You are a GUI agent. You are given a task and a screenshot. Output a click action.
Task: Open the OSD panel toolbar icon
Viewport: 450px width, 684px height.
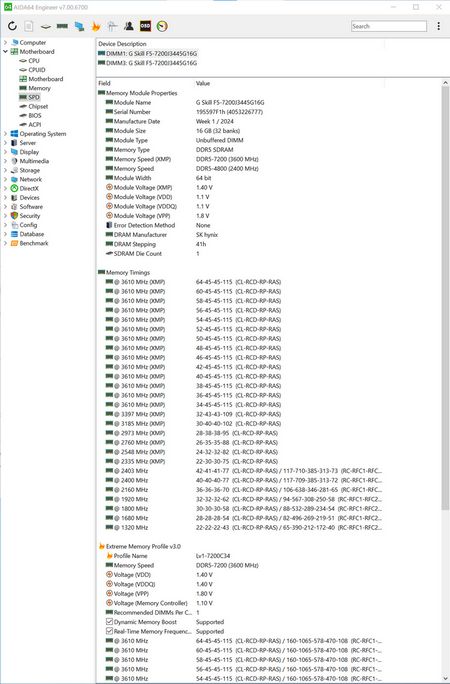(145, 26)
